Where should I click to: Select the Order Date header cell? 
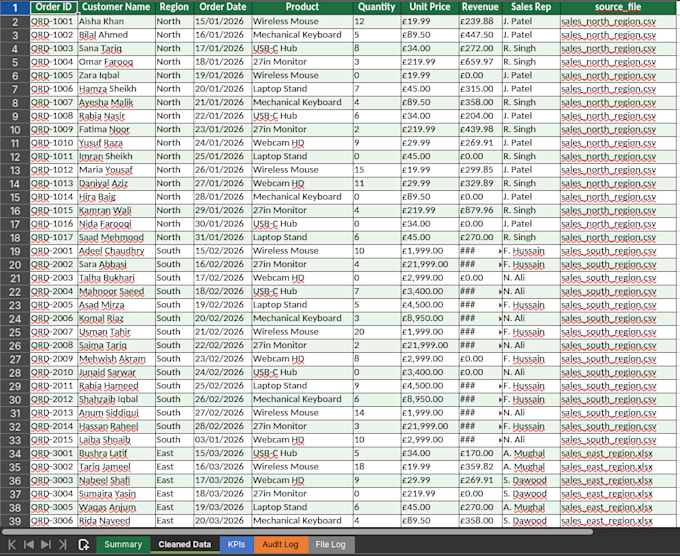pyautogui.click(x=222, y=7)
